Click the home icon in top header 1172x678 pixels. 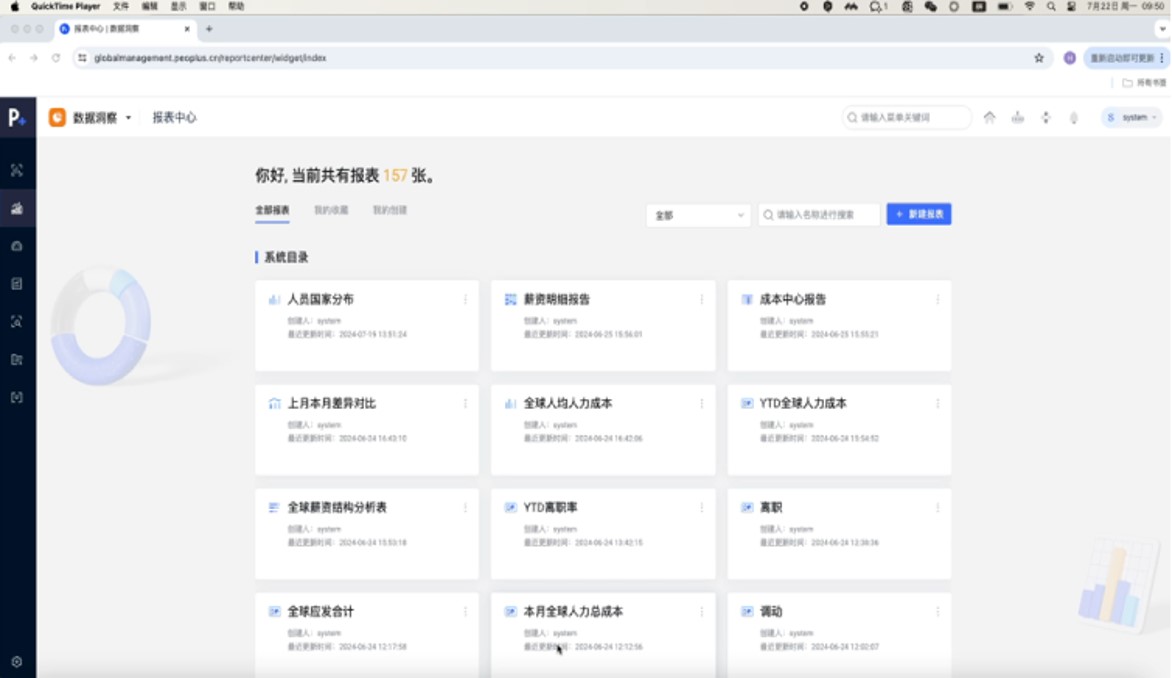tap(989, 117)
